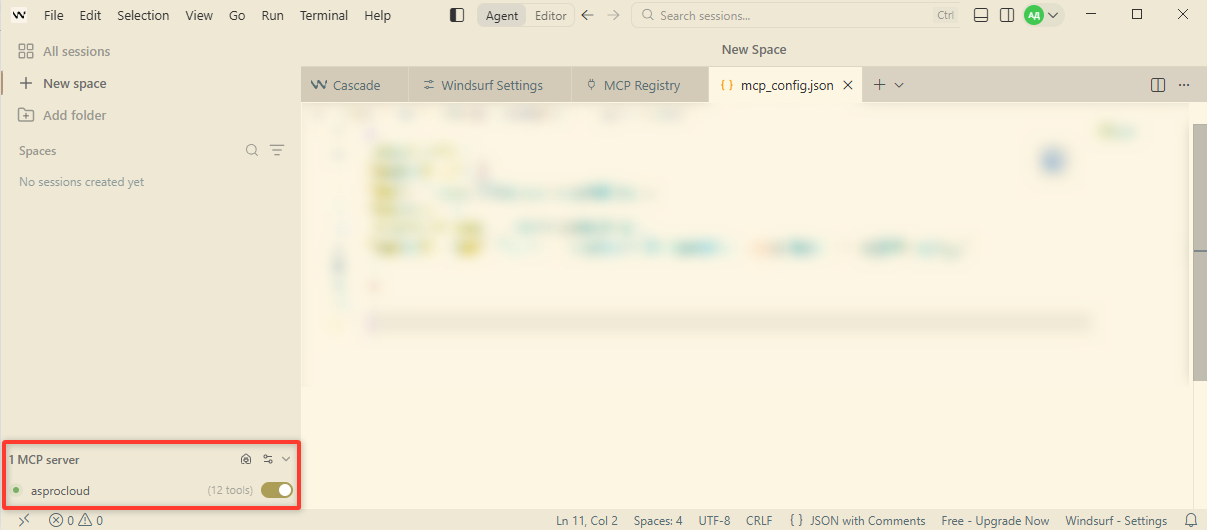The width and height of the screenshot is (1207, 530).
Task: Switch to Agent mode
Action: (502, 15)
